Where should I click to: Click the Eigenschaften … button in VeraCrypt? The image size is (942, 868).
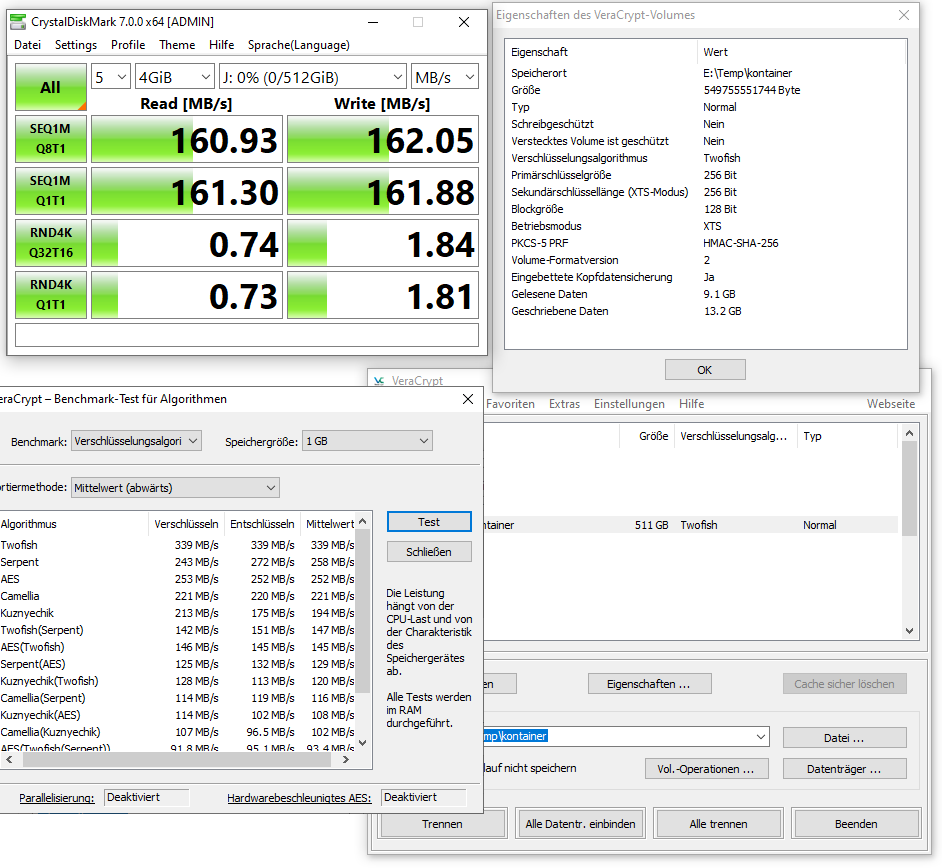[x=649, y=684]
